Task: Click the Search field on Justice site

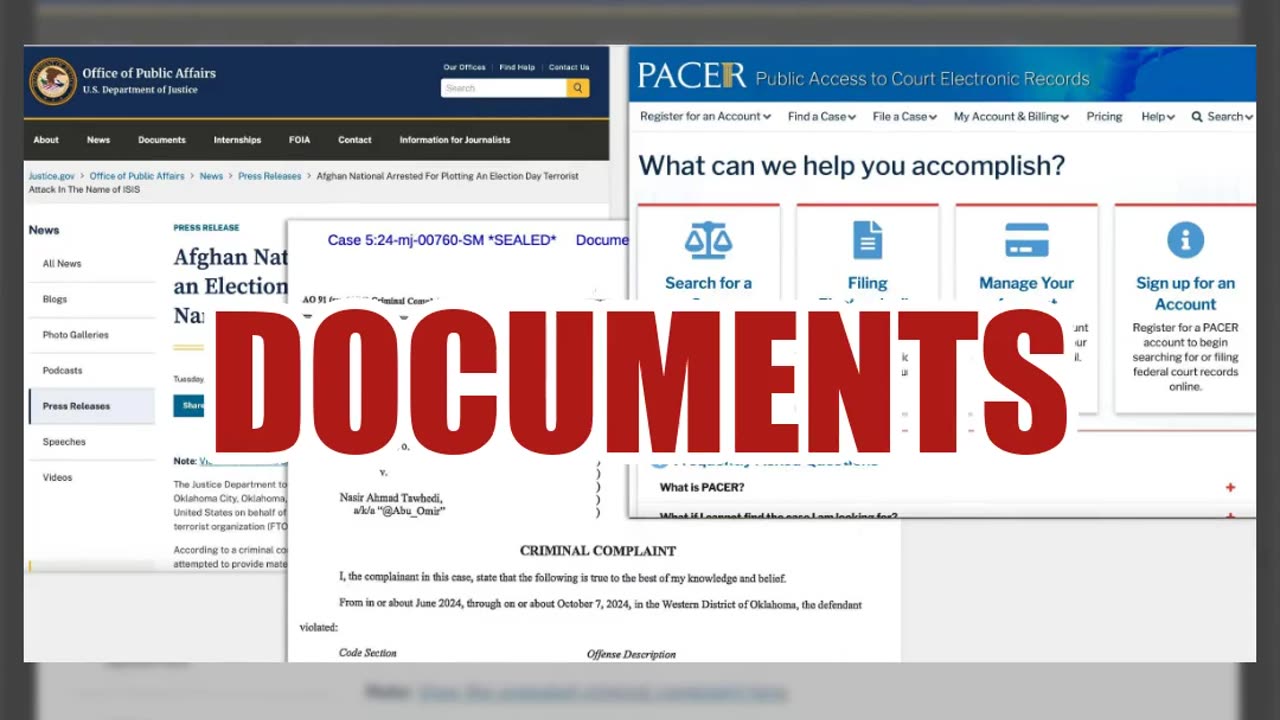Action: 503,88
